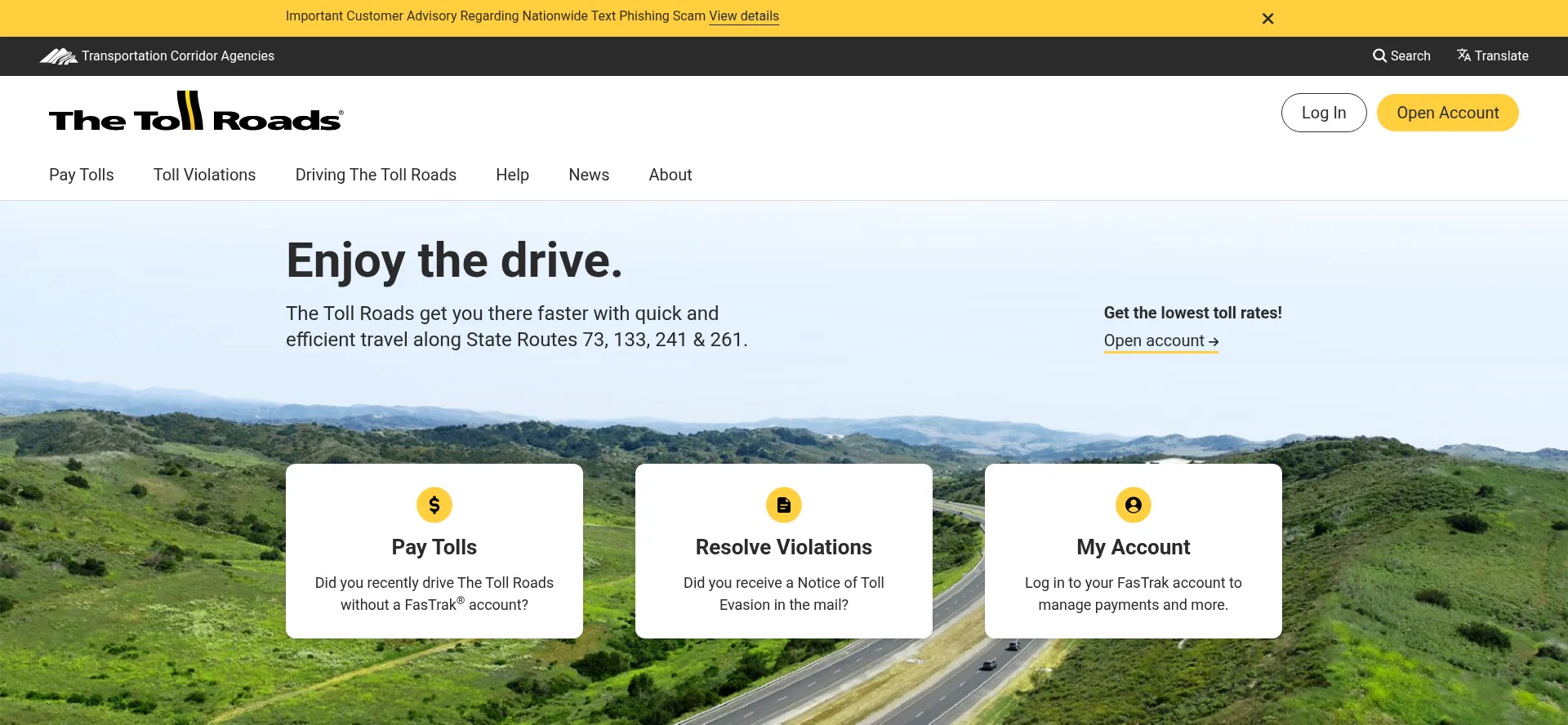Click the Translate text in top bar
This screenshot has height=725, width=1568.
coord(1501,56)
